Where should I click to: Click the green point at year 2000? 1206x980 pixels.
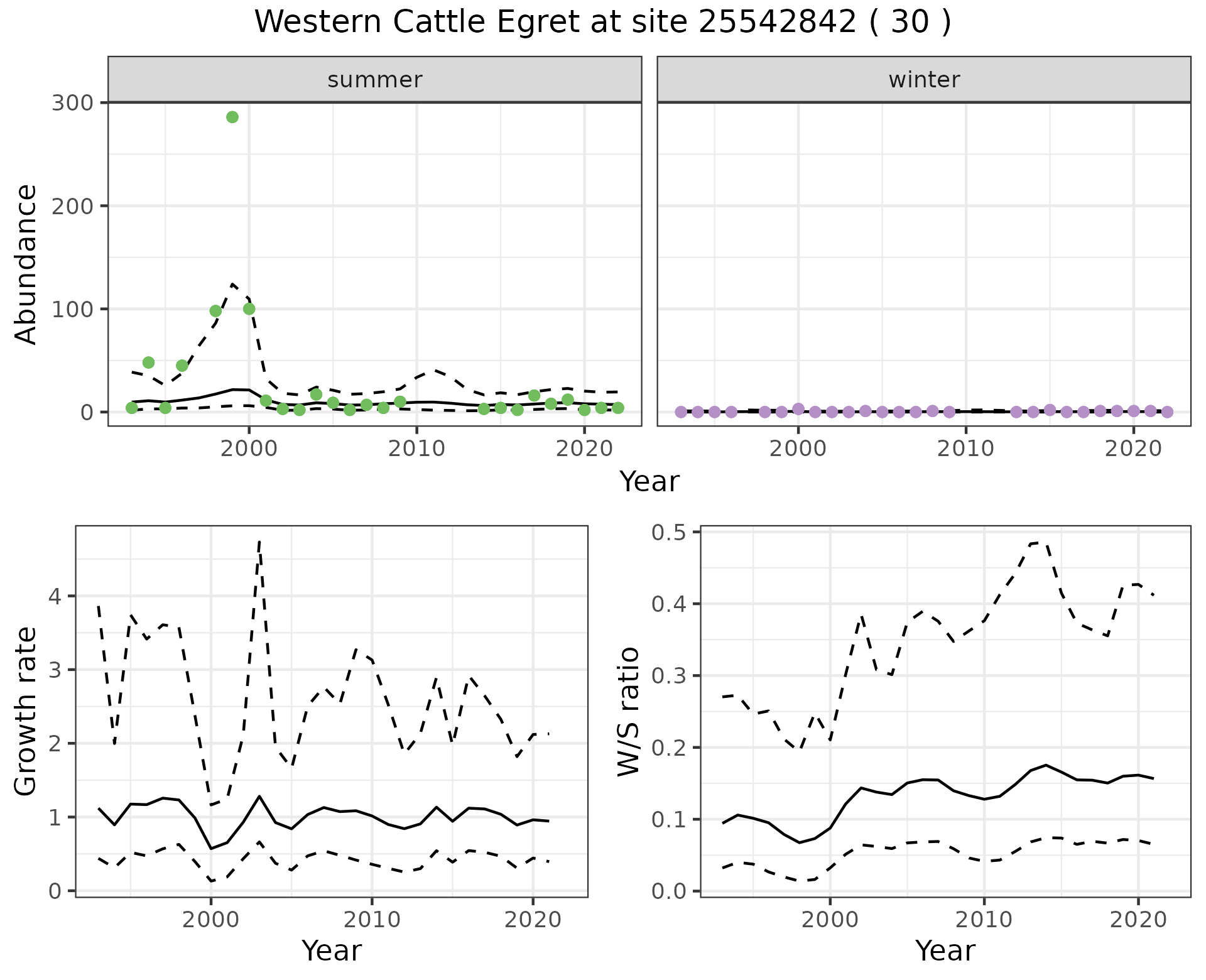[249, 309]
